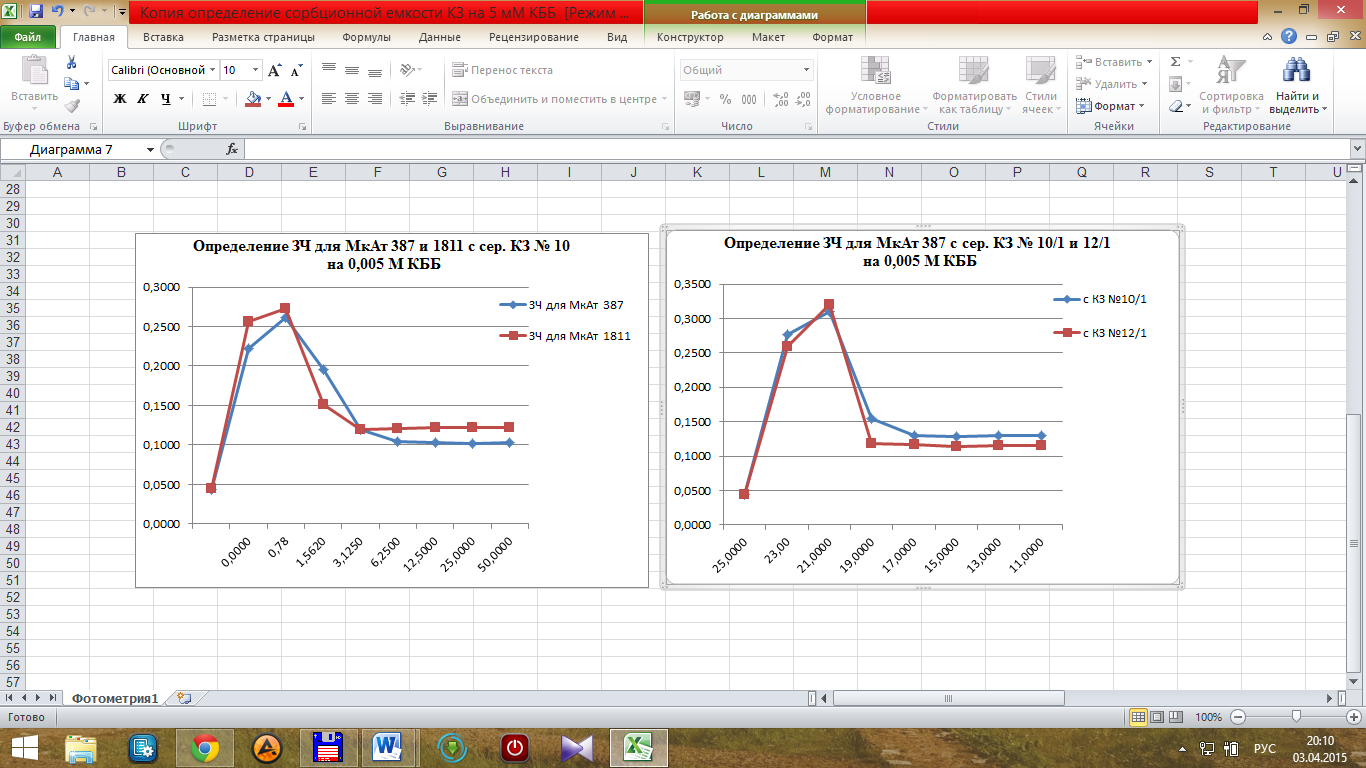Select column D header
The height and width of the screenshot is (768, 1366).
coord(249,172)
